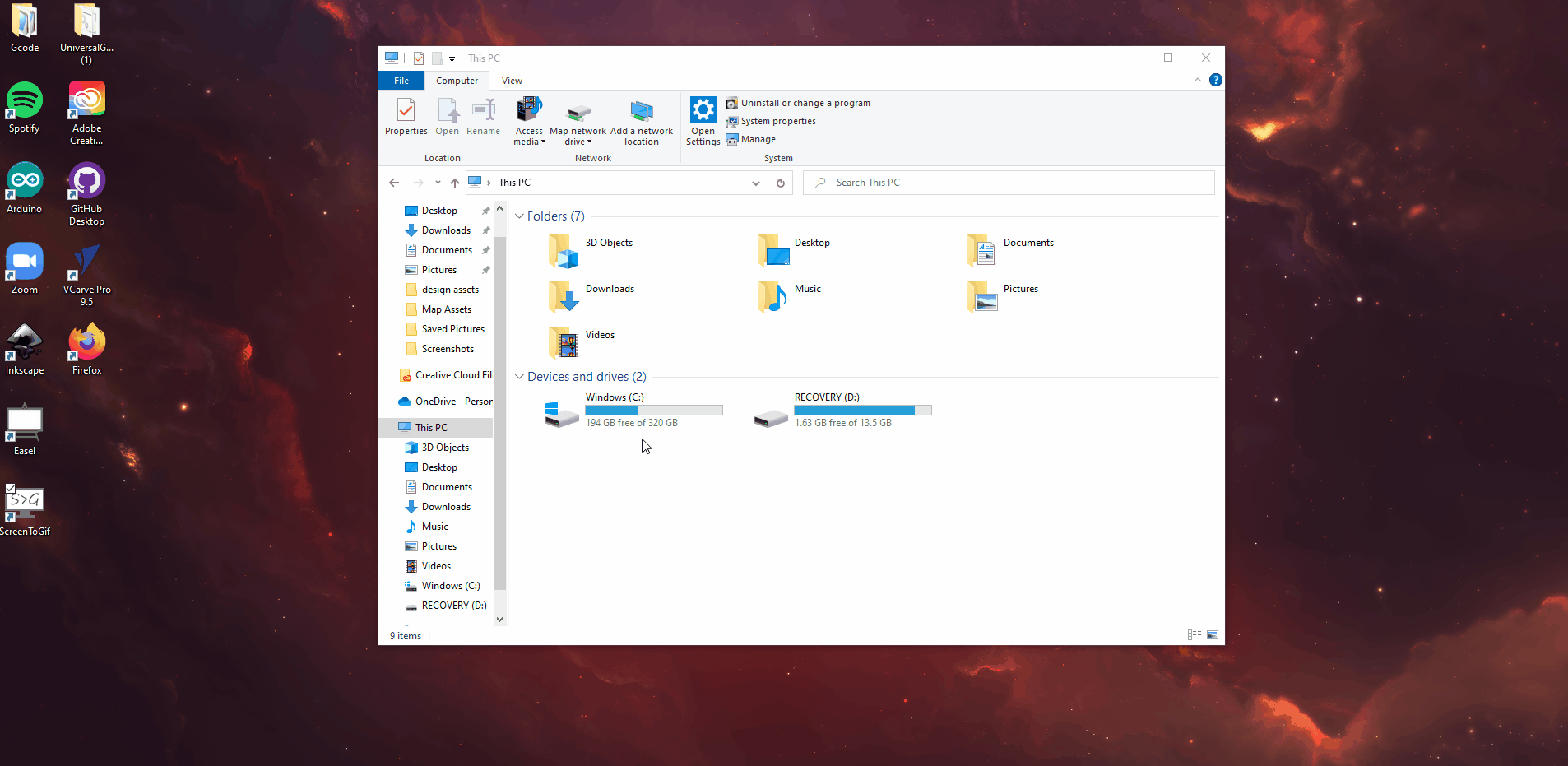Collapse the Devices and drives section
This screenshot has height=766, width=1568.
coord(520,376)
